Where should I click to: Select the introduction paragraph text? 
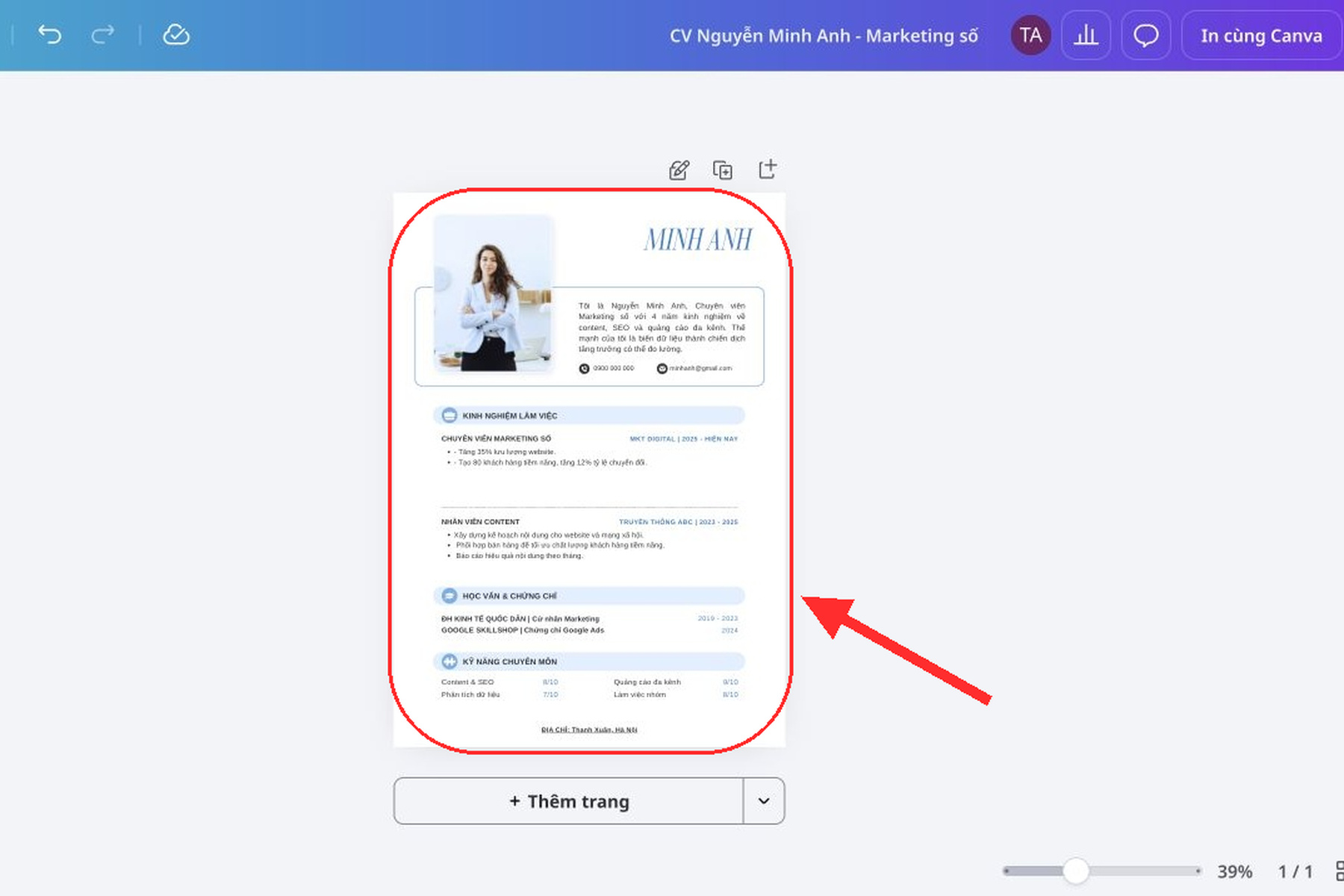click(662, 327)
